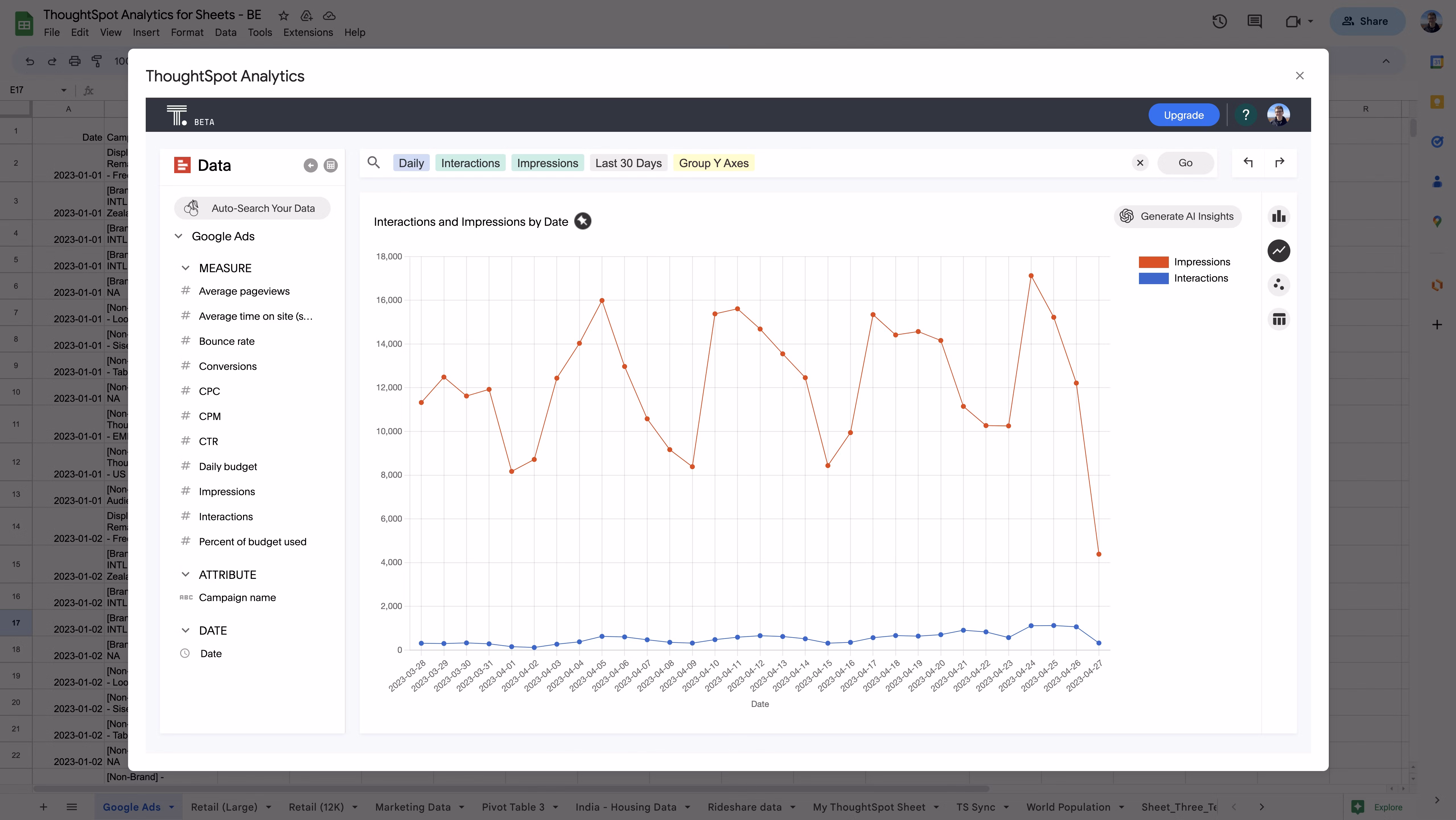This screenshot has width=1456, height=820.
Task: Add Conversions measure to search
Action: point(228,366)
